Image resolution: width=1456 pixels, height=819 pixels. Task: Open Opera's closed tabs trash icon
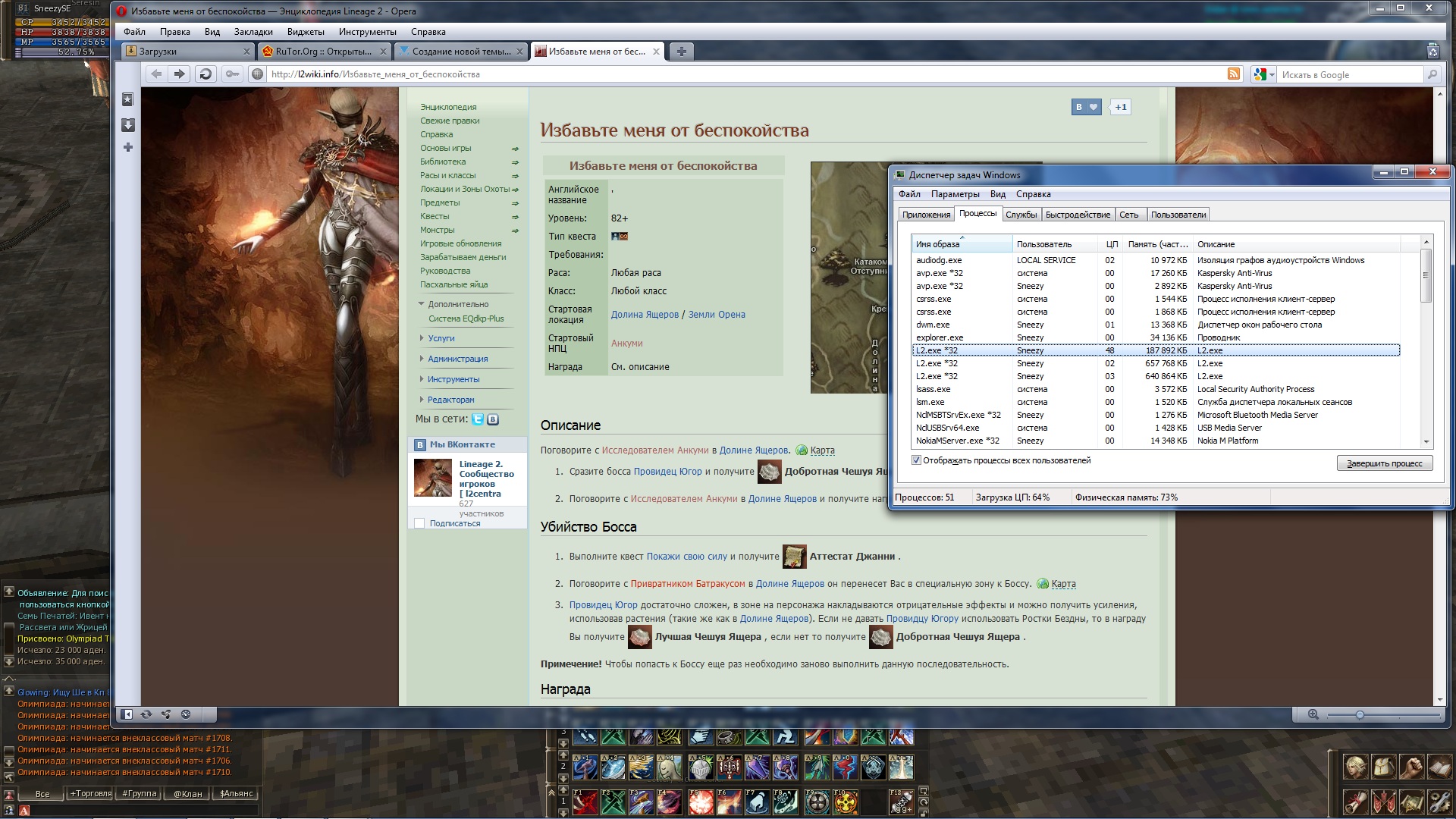click(x=1432, y=51)
